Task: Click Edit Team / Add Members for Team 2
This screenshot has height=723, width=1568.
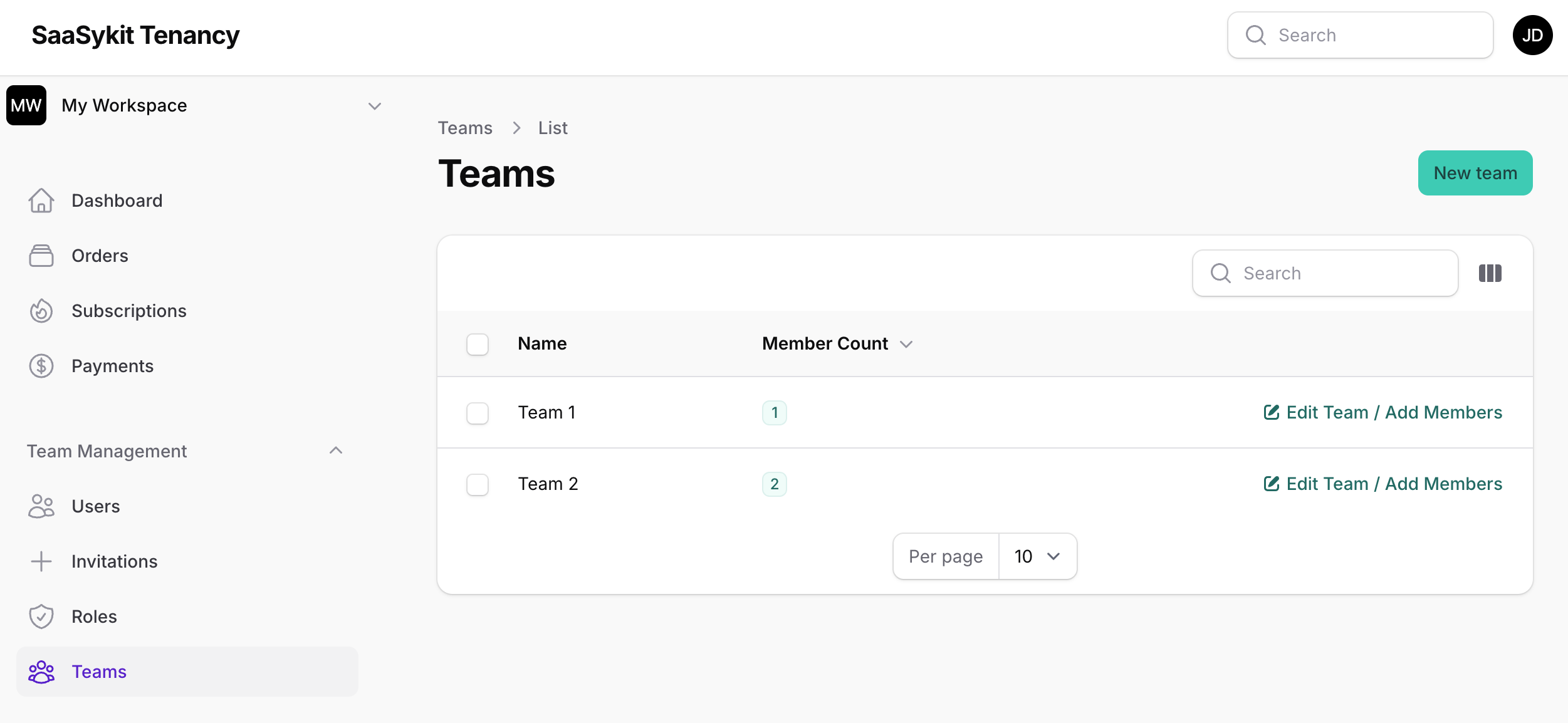Action: [1383, 484]
